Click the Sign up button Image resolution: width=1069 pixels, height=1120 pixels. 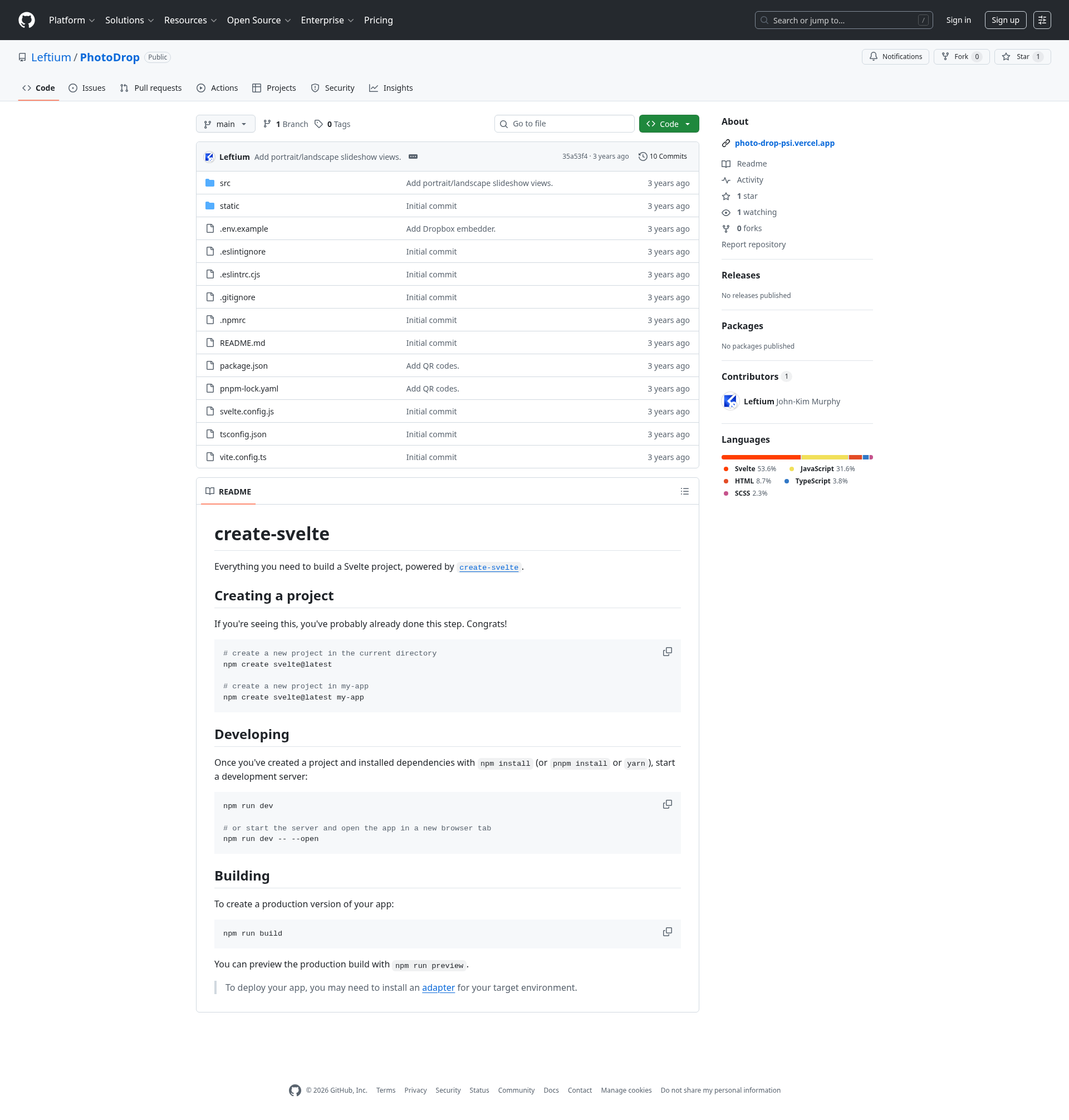click(1005, 20)
